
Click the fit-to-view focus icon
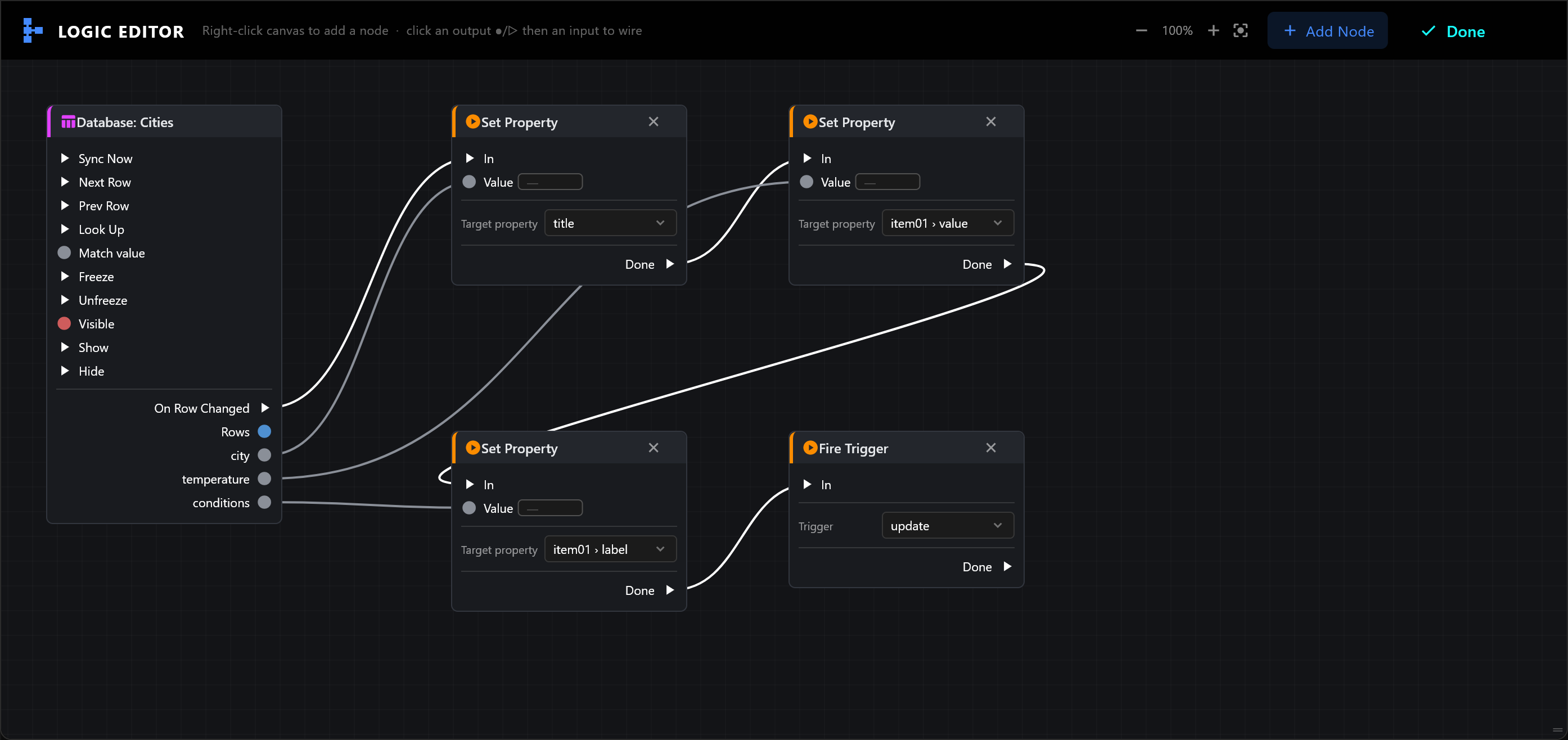1241,30
